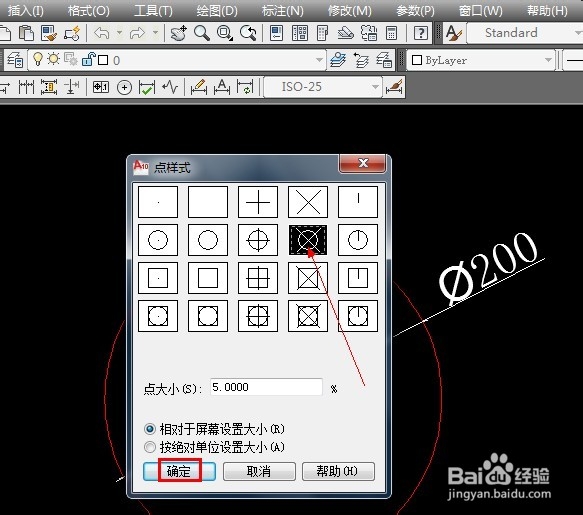Click the Center Mark icon
This screenshot has height=515, width=583.
coord(124,88)
